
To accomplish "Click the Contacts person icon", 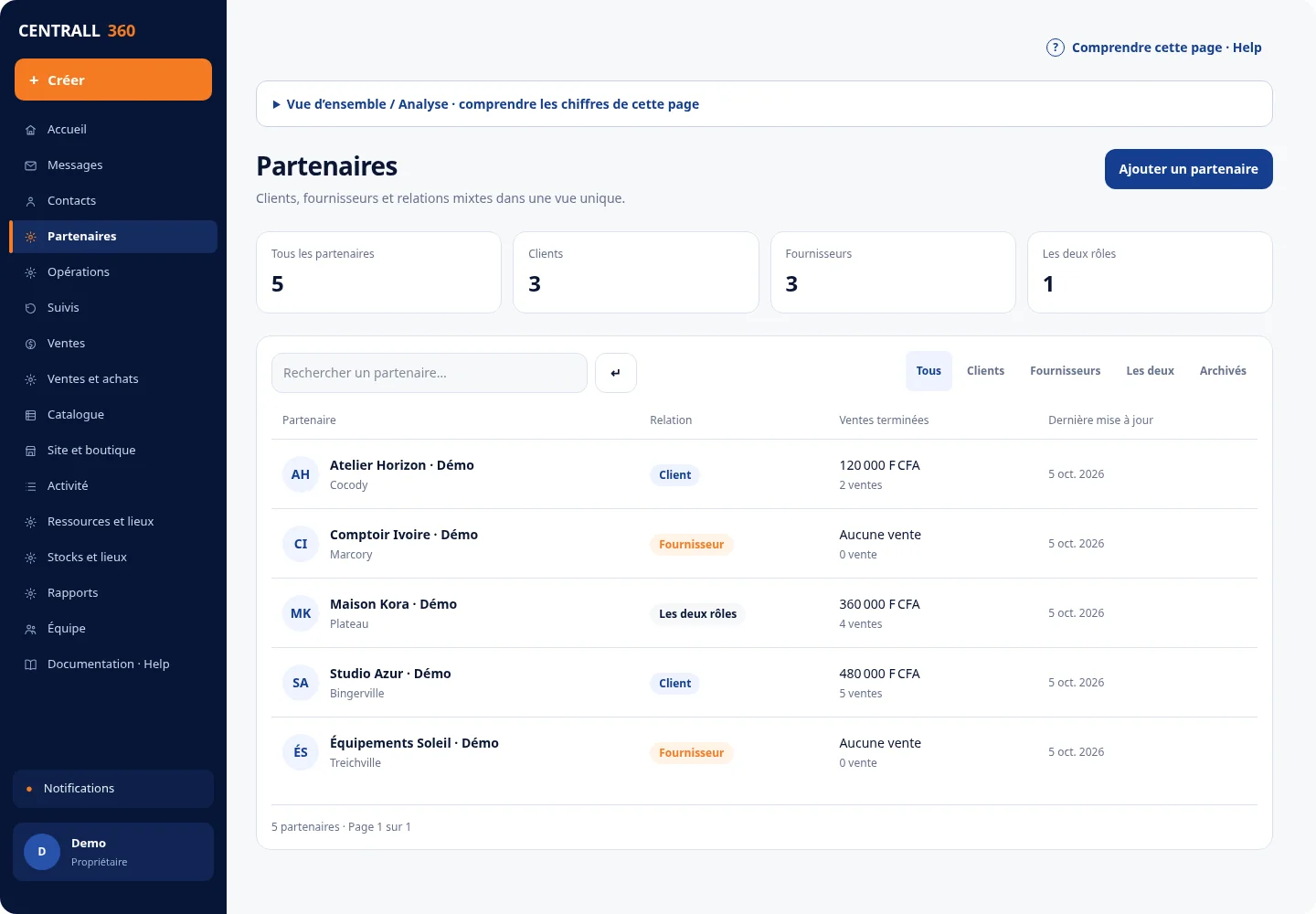I will click(x=30, y=201).
